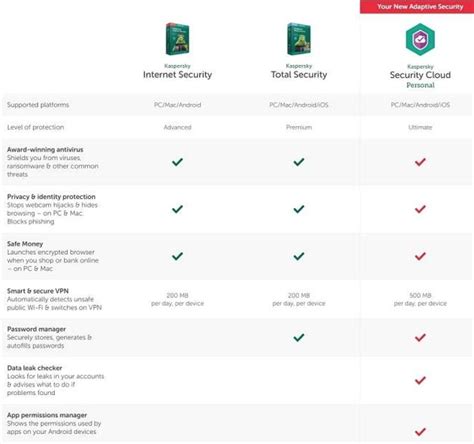Viewport: 474px width, 444px height.
Task: Open the Internet Security product title
Action: coord(177,75)
